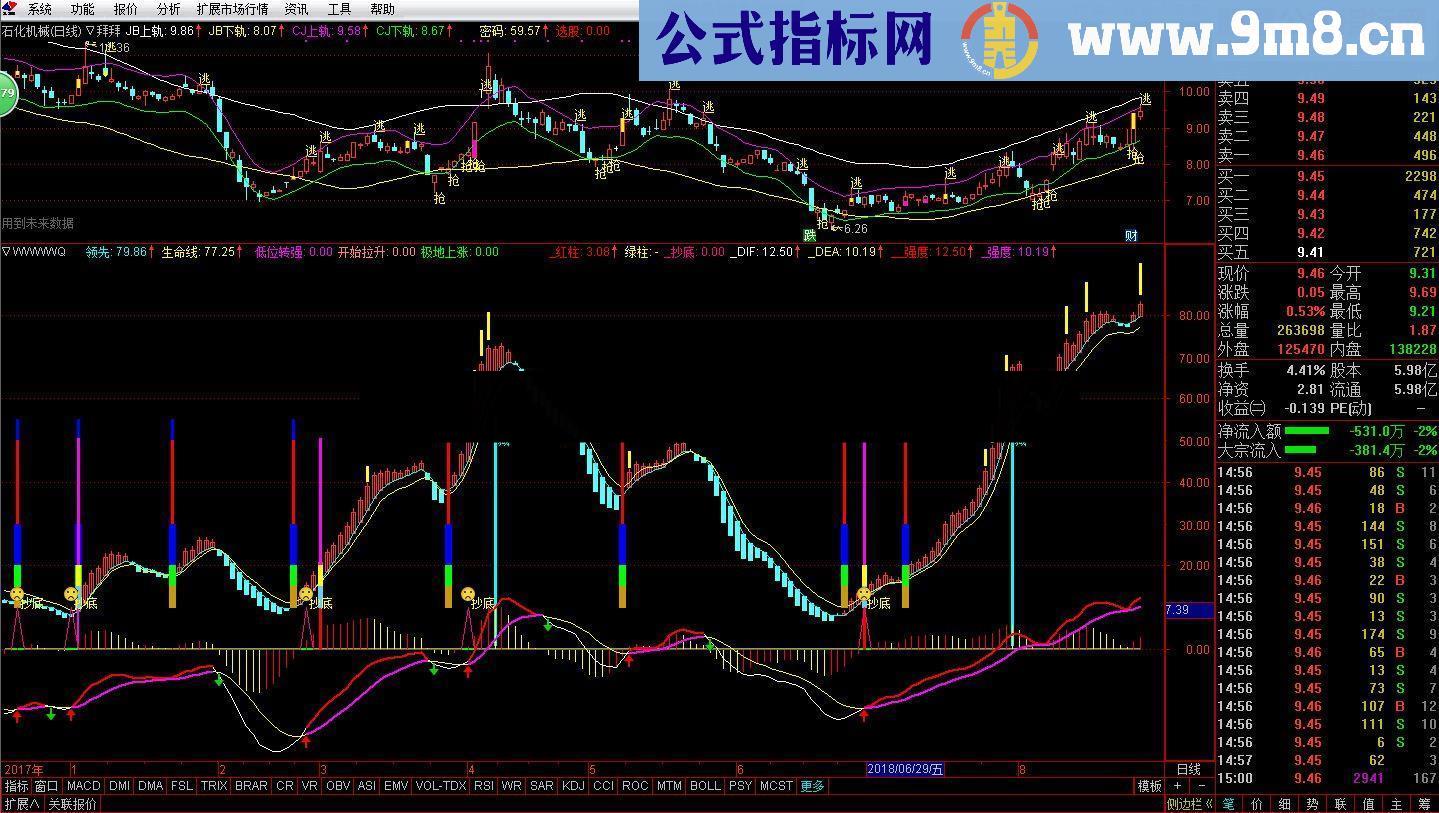Select the 笔 tick-by-tick icon
Viewport: 1439px width, 813px height.
point(1228,803)
